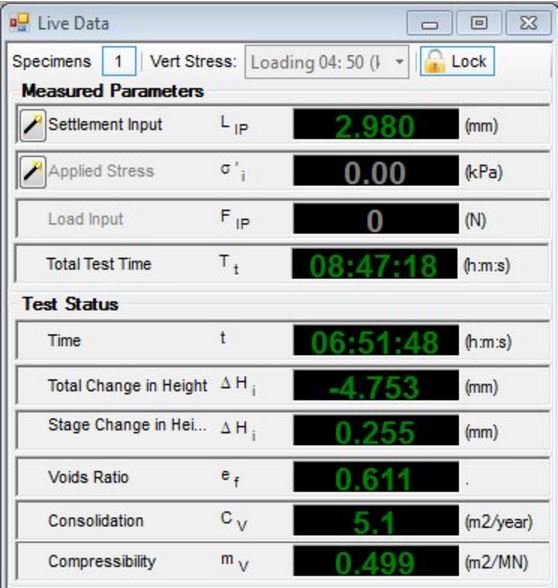The height and width of the screenshot is (588, 558).
Task: Click the padlock icon beside Lock
Action: click(435, 61)
